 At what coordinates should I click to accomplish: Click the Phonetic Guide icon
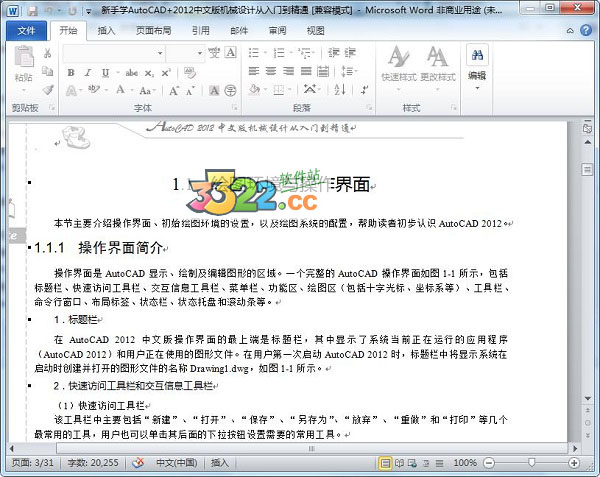pos(214,52)
